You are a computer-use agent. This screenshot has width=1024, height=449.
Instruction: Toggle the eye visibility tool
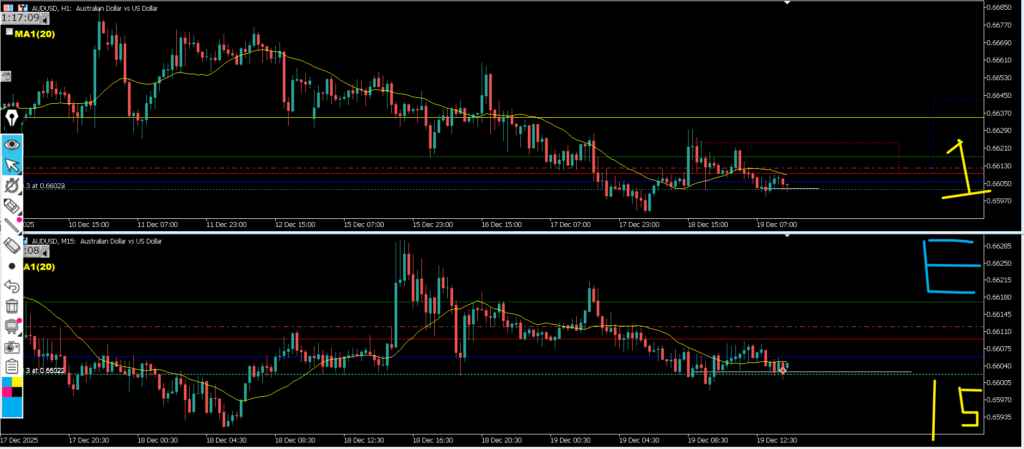pyautogui.click(x=12, y=144)
